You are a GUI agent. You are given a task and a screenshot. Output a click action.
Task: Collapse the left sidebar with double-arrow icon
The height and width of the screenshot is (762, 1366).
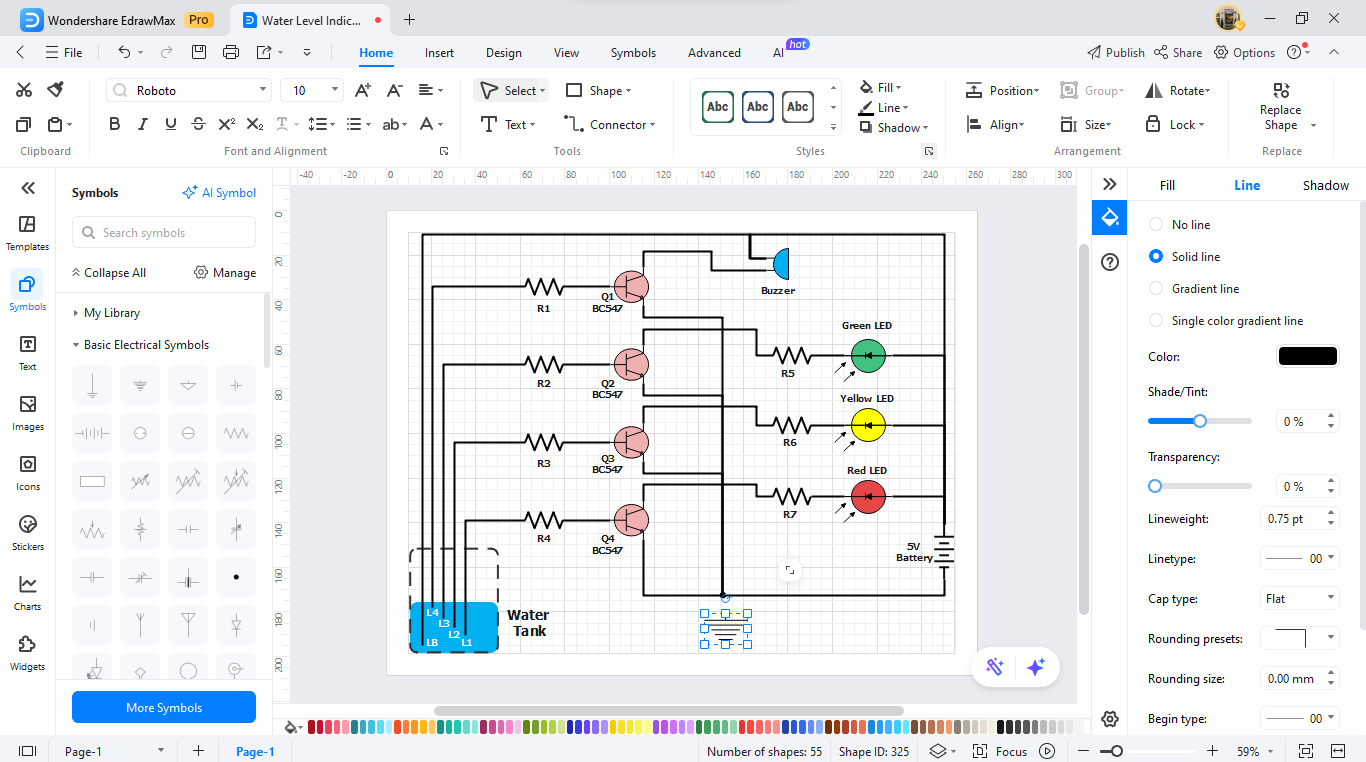[x=28, y=188]
